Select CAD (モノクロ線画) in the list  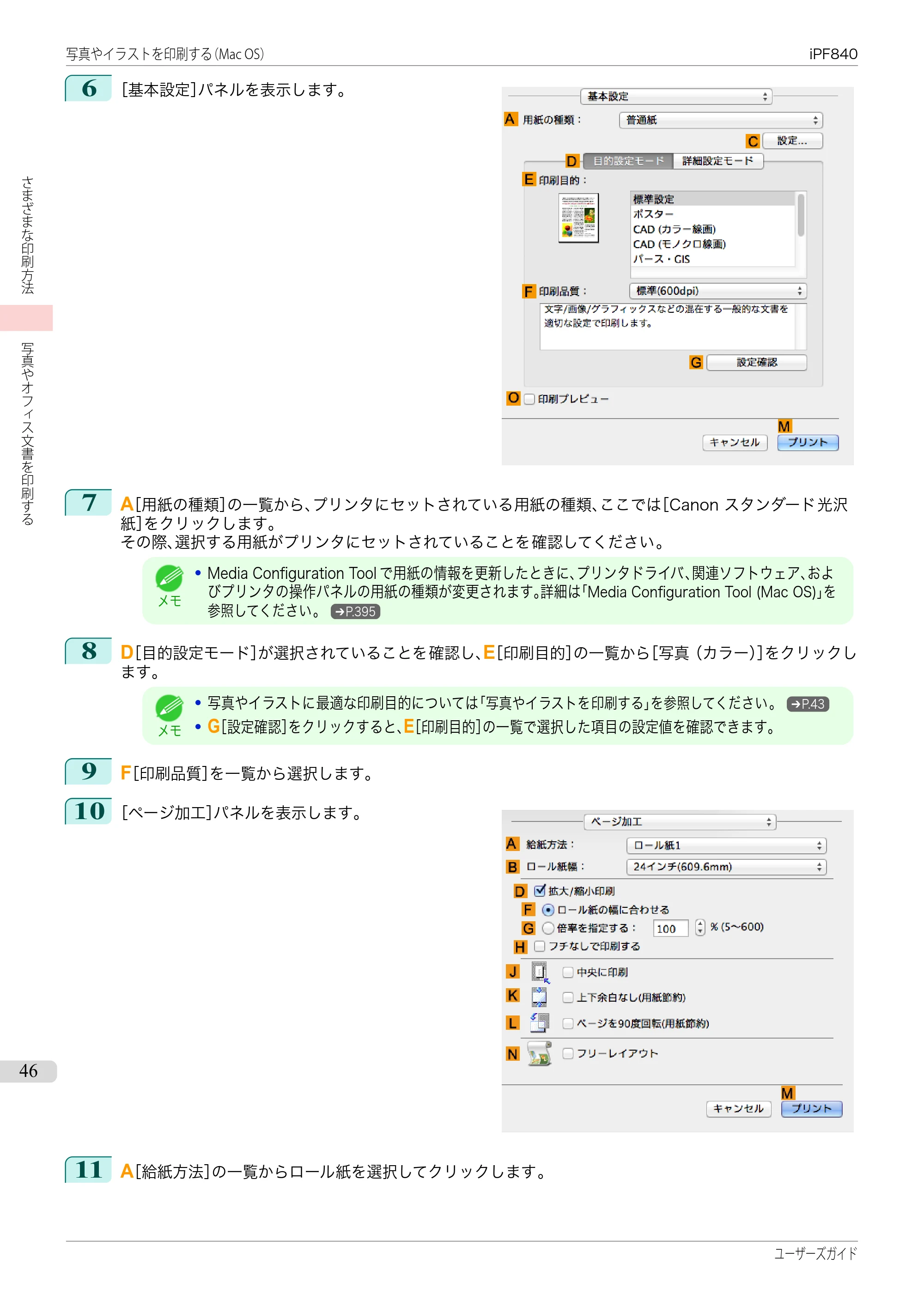(713, 243)
